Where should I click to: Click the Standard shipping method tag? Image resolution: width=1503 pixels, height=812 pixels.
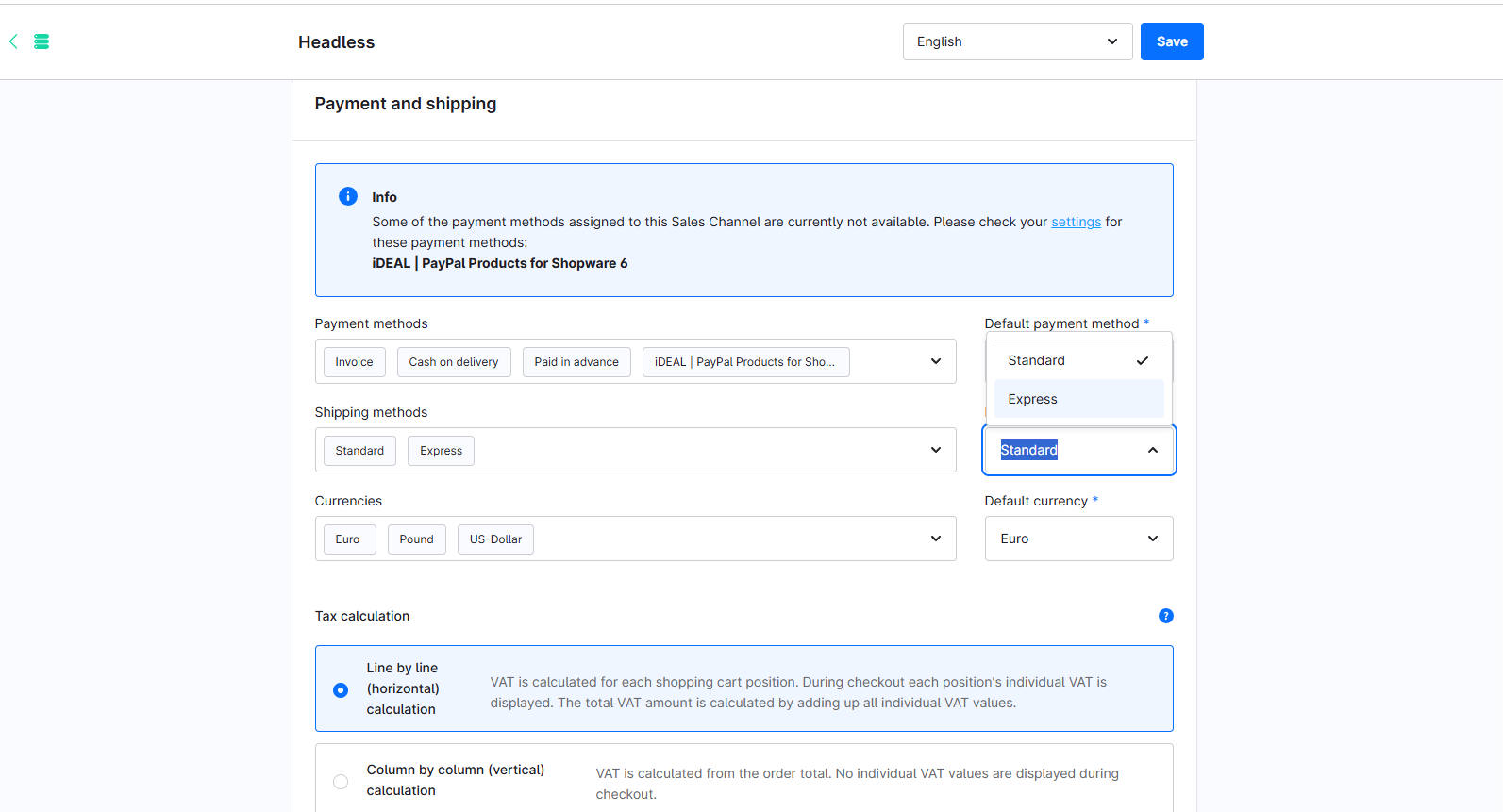click(359, 451)
